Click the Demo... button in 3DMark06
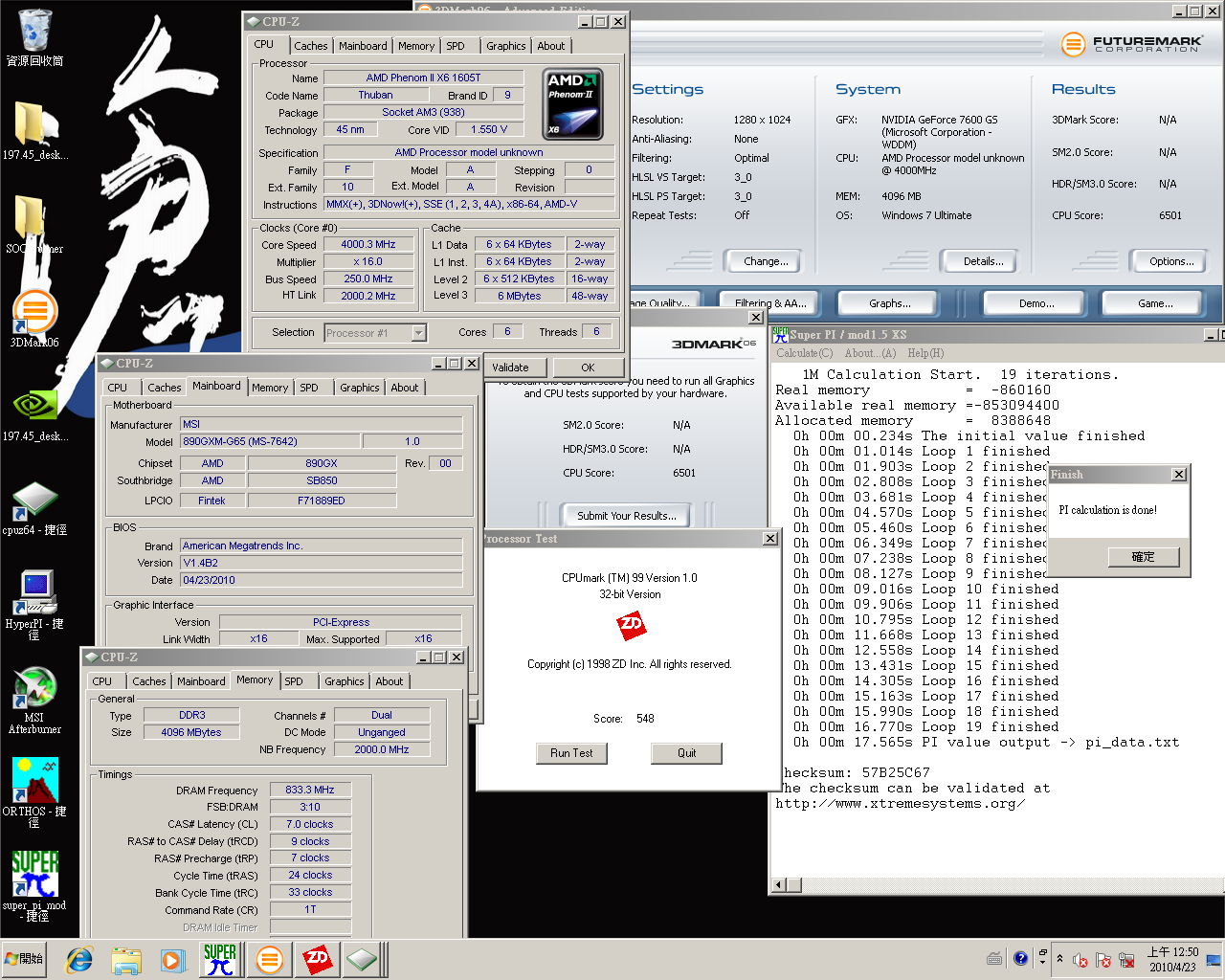 1036,303
